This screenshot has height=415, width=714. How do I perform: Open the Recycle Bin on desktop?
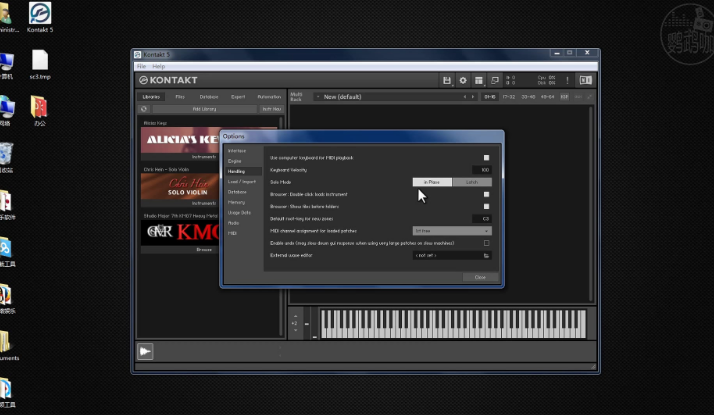tap(6, 158)
